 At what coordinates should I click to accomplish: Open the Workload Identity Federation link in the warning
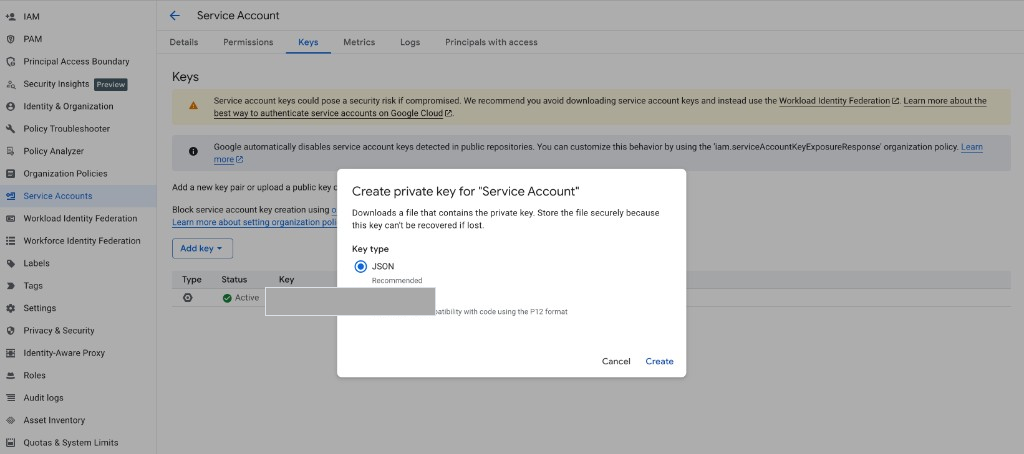839,101
